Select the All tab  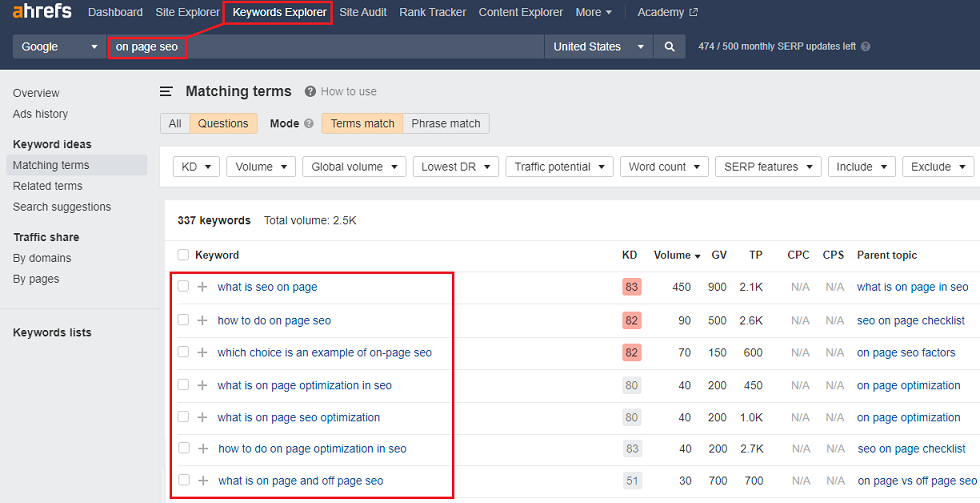(175, 124)
